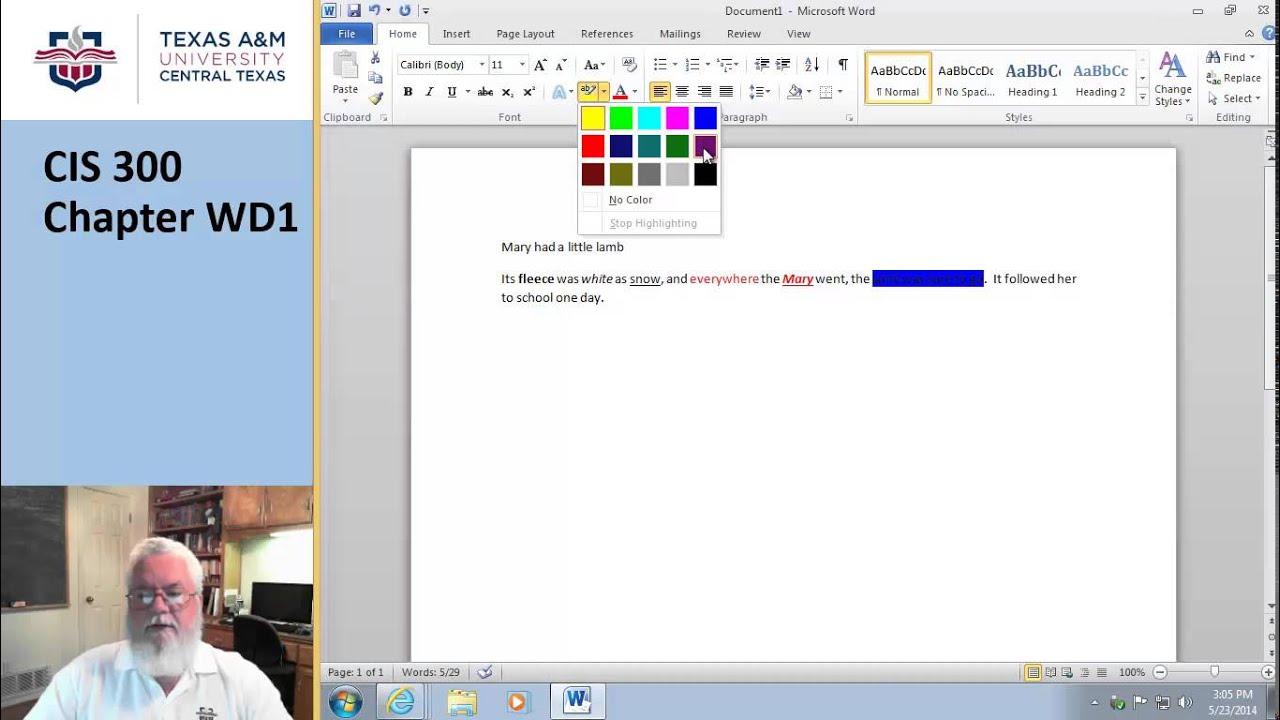Toggle Bold formatting
Image resolution: width=1280 pixels, height=720 pixels.
pos(408,92)
